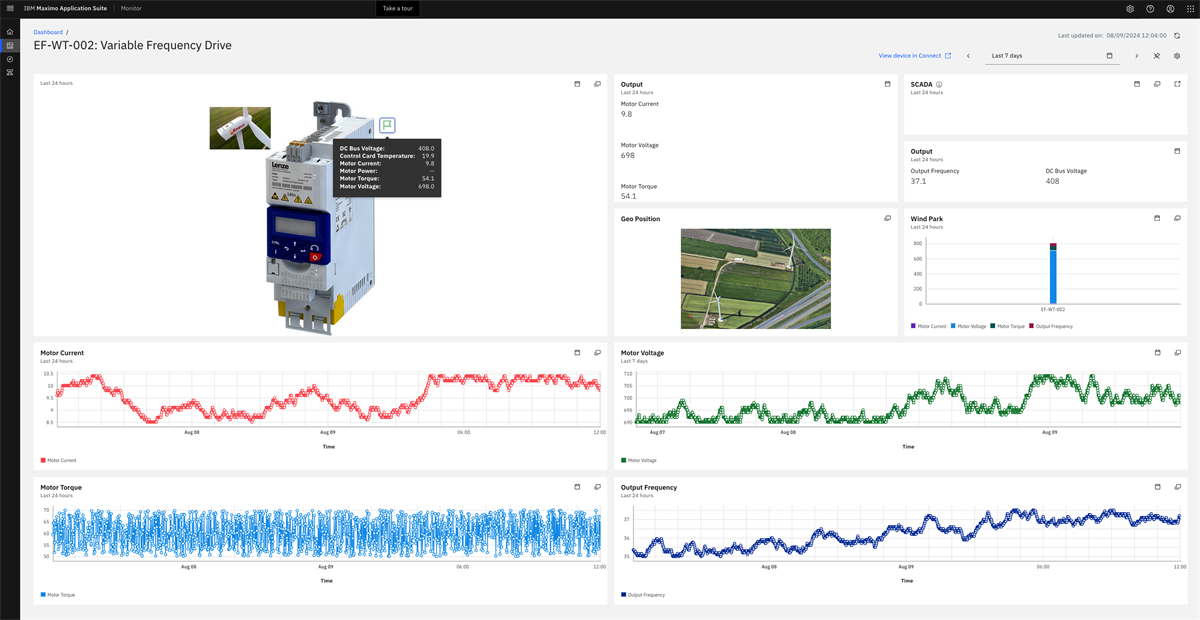This screenshot has height=620, width=1200.
Task: Click DC Bus Voltage value 408
Action: coord(1052,181)
